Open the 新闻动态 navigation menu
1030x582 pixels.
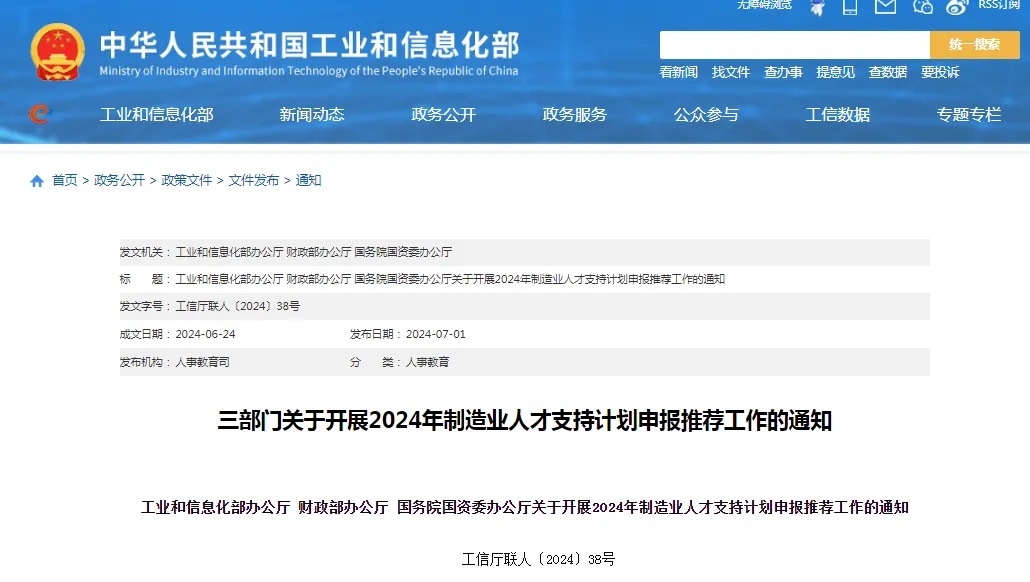point(312,115)
